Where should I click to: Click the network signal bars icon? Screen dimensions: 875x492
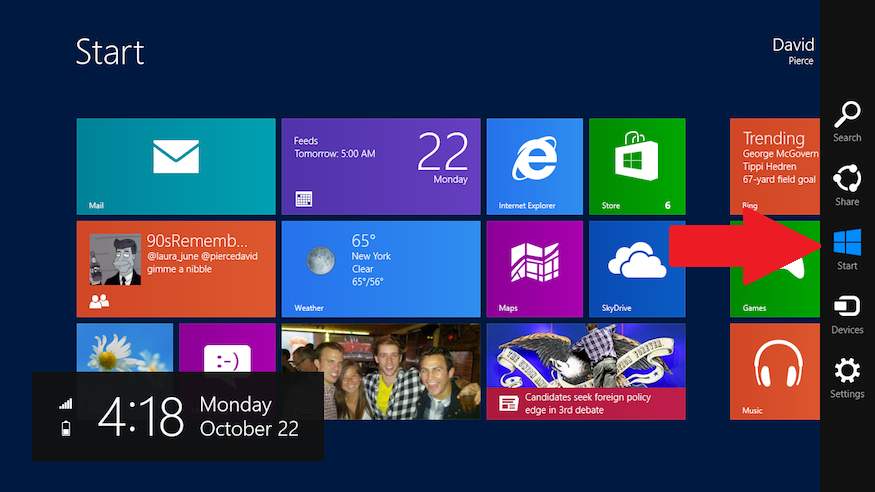[x=66, y=404]
